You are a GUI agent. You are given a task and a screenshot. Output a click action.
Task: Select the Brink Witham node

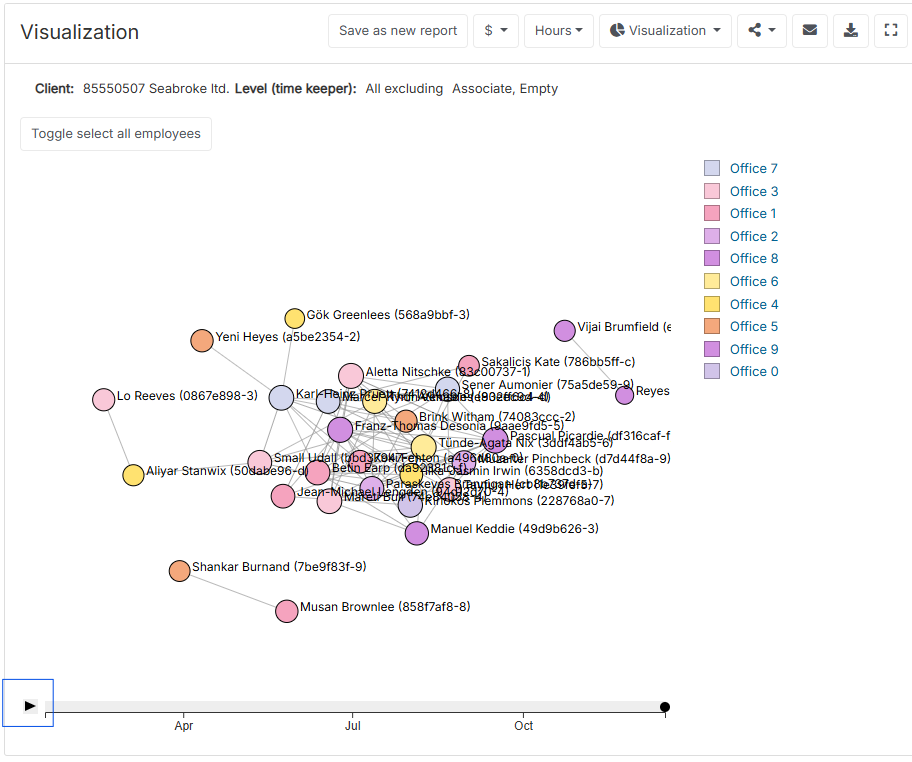tap(406, 421)
